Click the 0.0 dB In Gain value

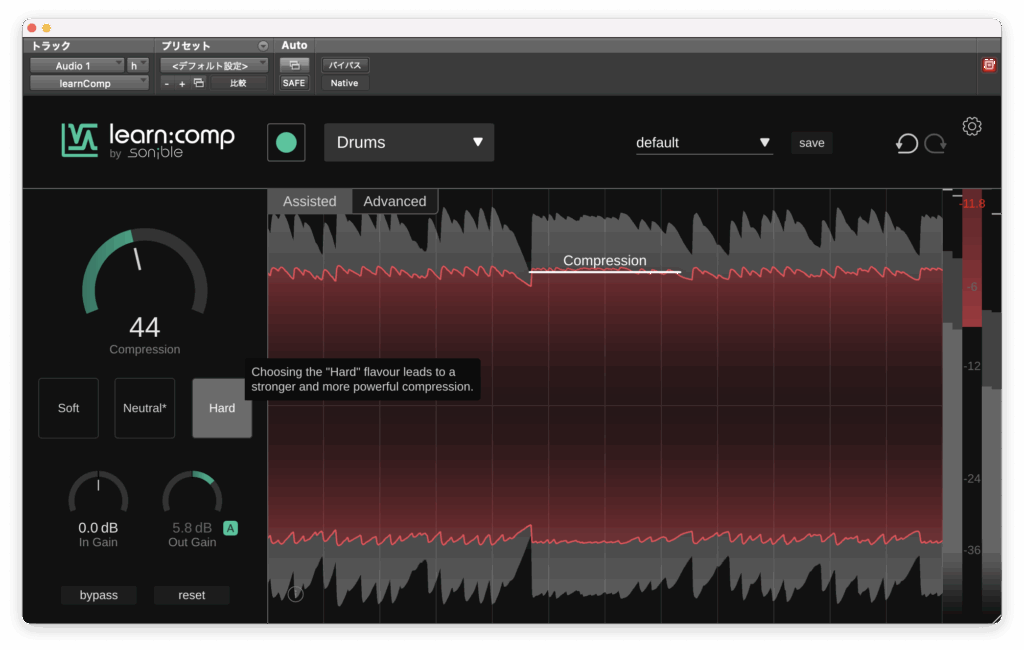[98, 528]
